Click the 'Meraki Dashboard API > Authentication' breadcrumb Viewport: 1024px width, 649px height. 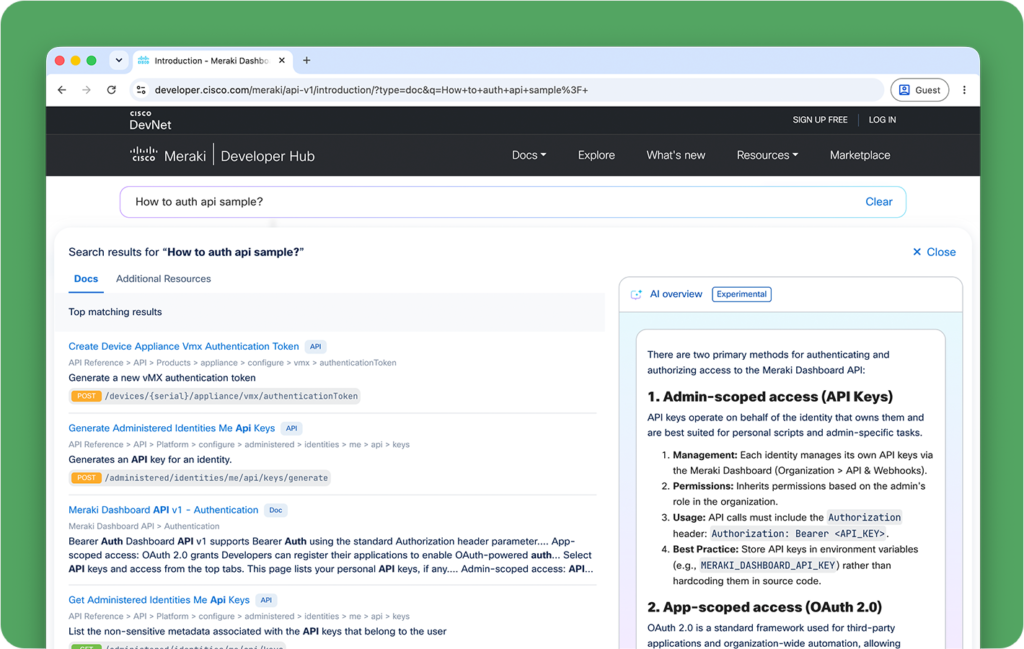(144, 526)
